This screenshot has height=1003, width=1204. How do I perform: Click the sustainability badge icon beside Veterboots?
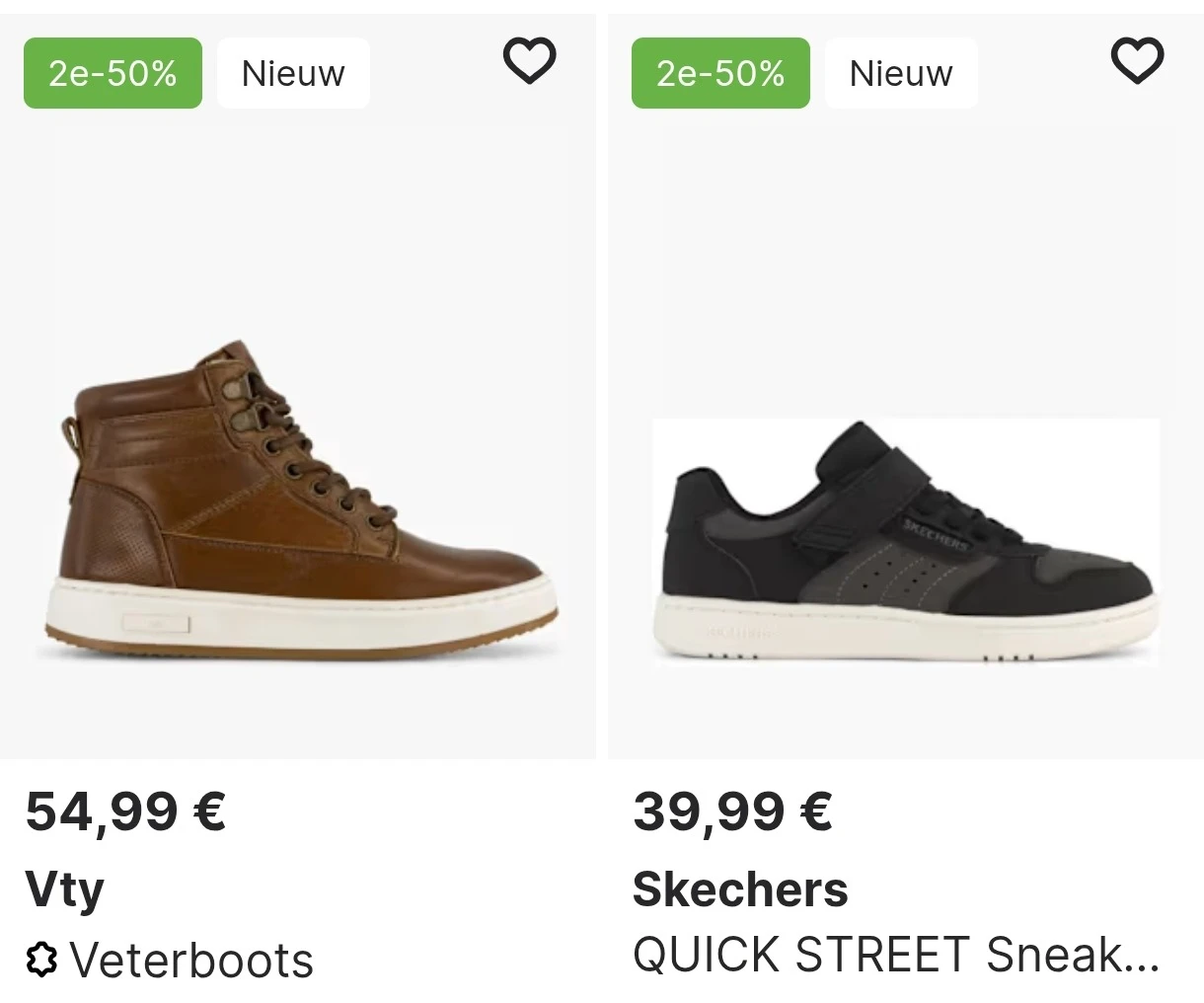pos(41,960)
